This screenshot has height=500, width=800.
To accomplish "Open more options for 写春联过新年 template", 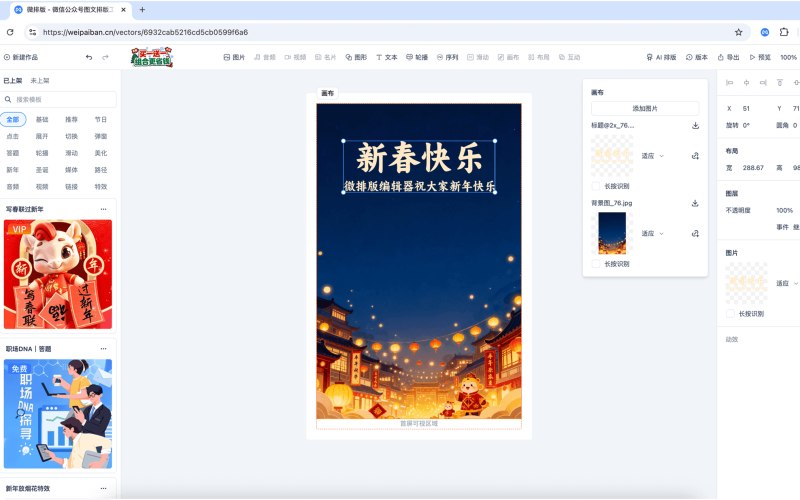I will [104, 209].
